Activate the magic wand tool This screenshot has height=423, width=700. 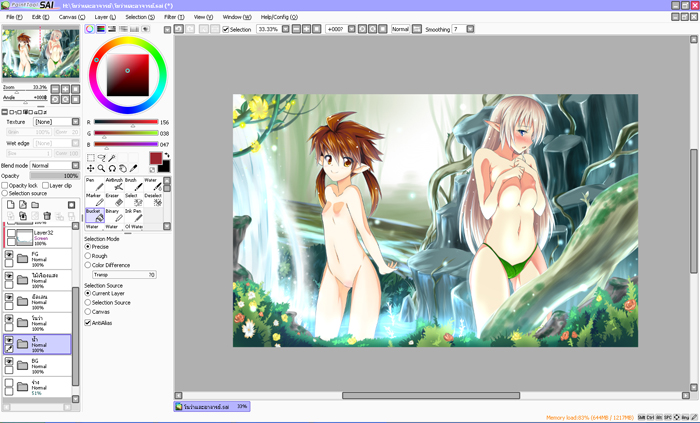[x=112, y=158]
